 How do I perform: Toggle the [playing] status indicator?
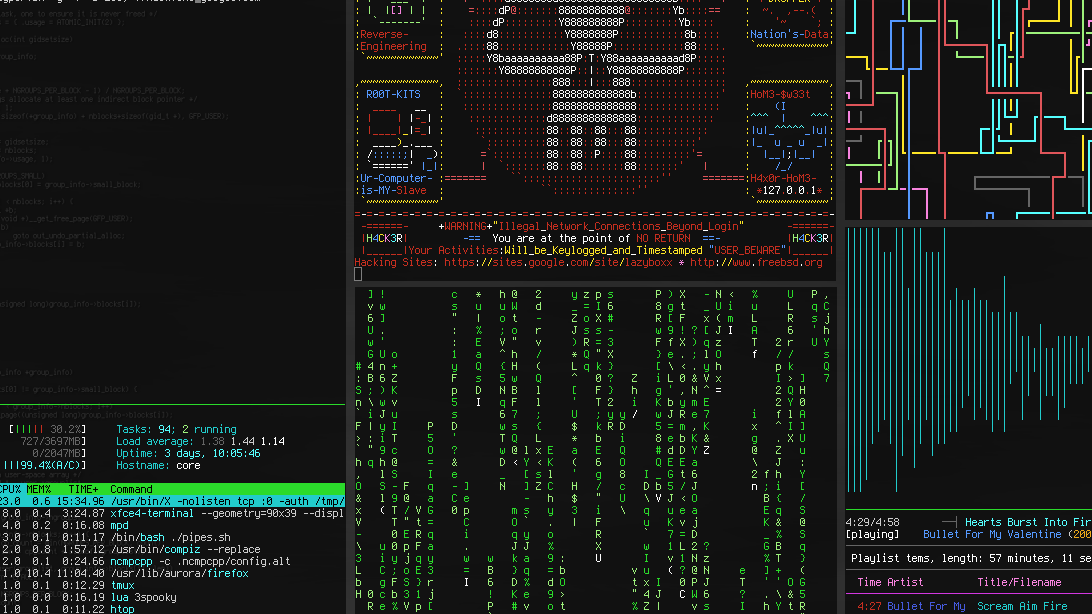tap(871, 535)
